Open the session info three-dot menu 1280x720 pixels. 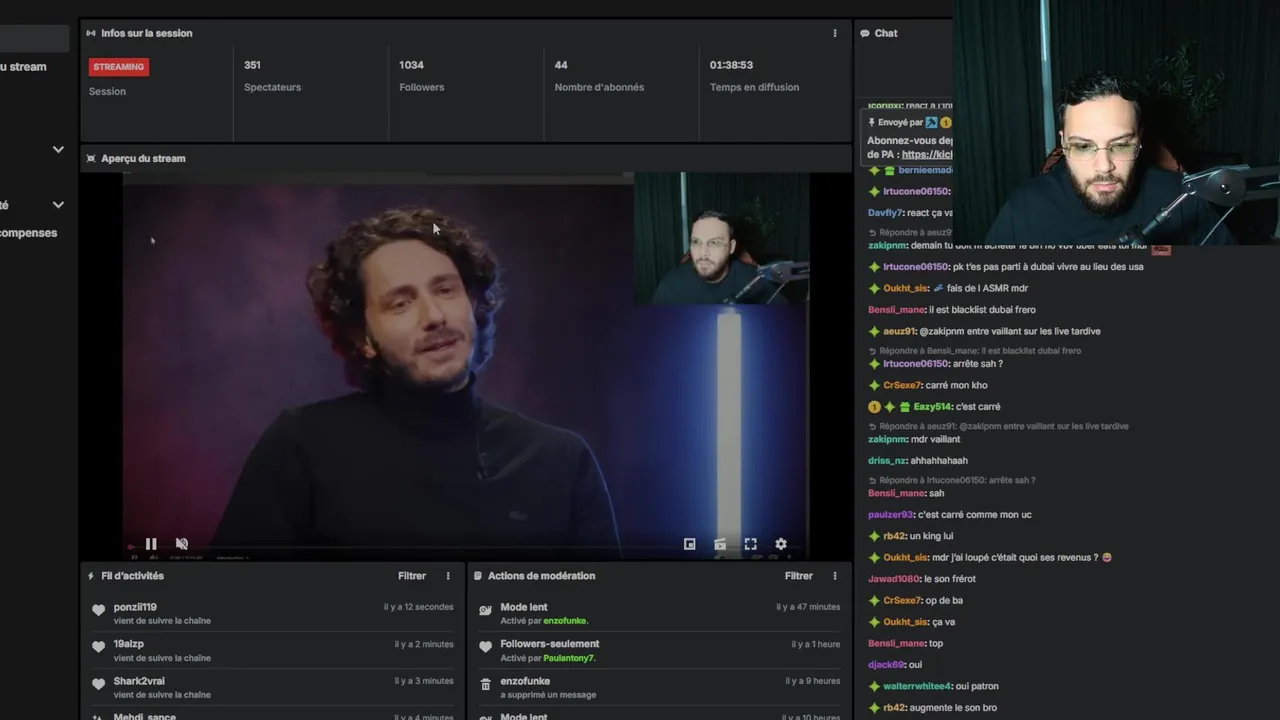point(835,33)
